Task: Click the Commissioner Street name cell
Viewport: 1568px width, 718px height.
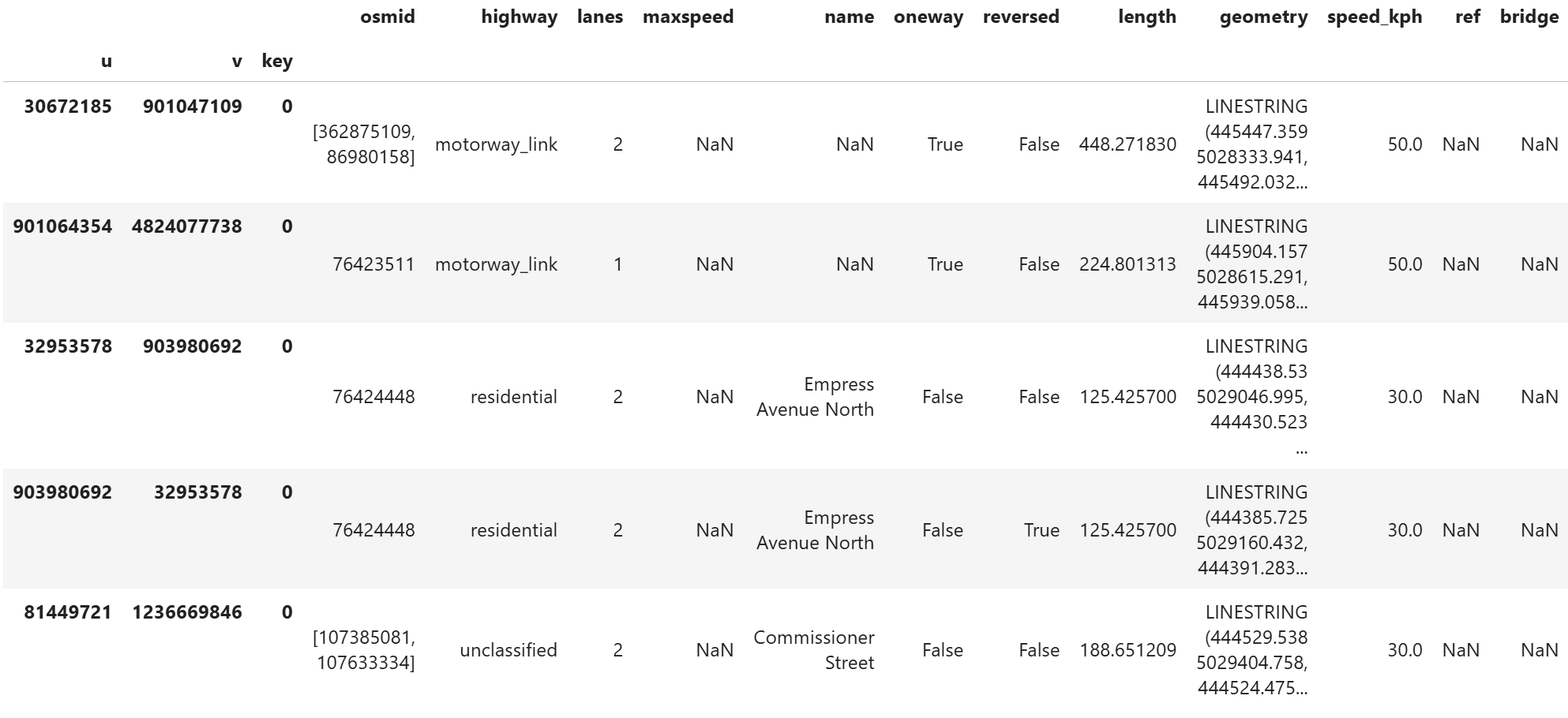Action: (x=814, y=650)
